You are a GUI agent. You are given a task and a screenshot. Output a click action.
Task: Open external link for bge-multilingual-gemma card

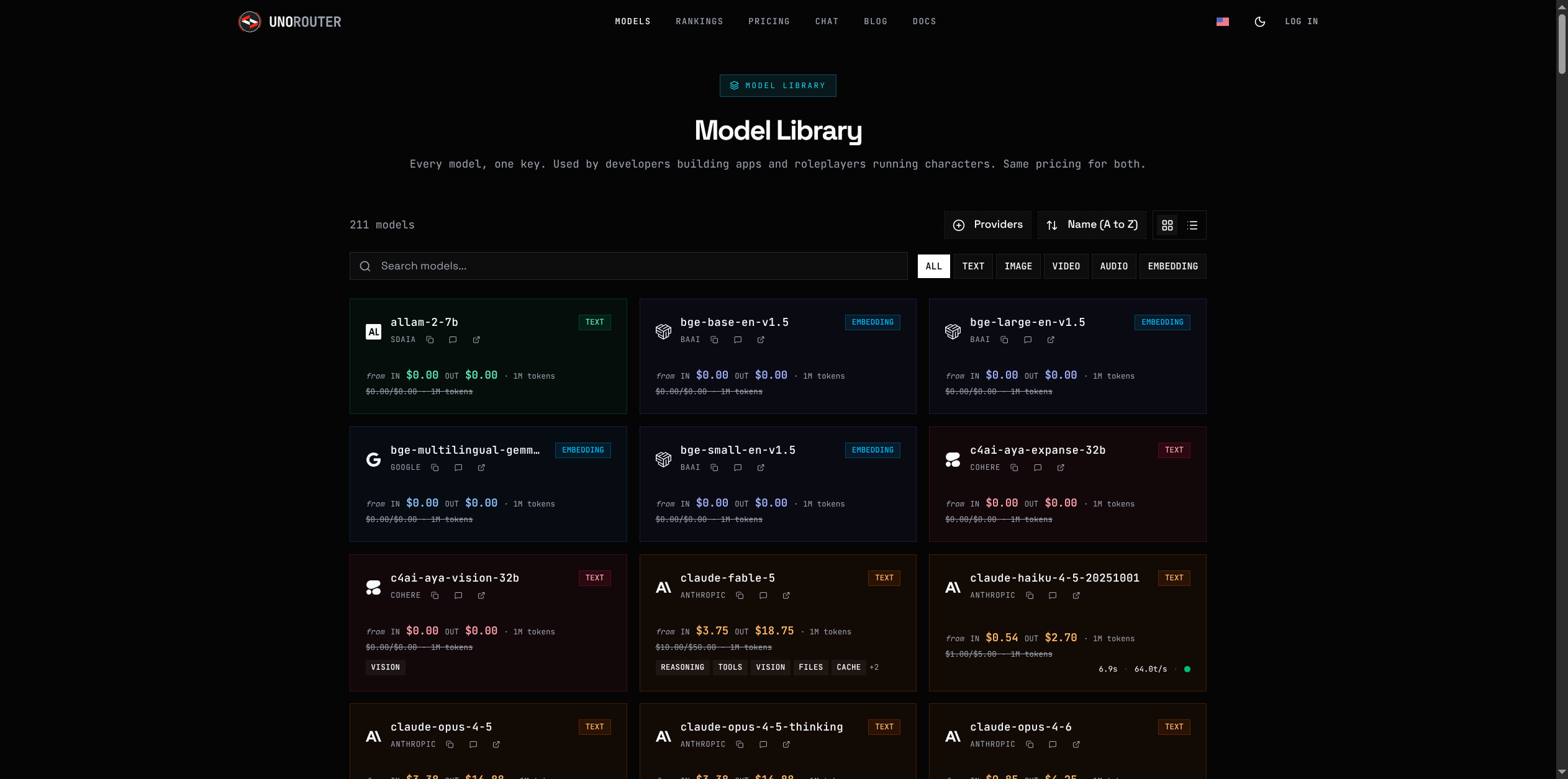point(481,468)
